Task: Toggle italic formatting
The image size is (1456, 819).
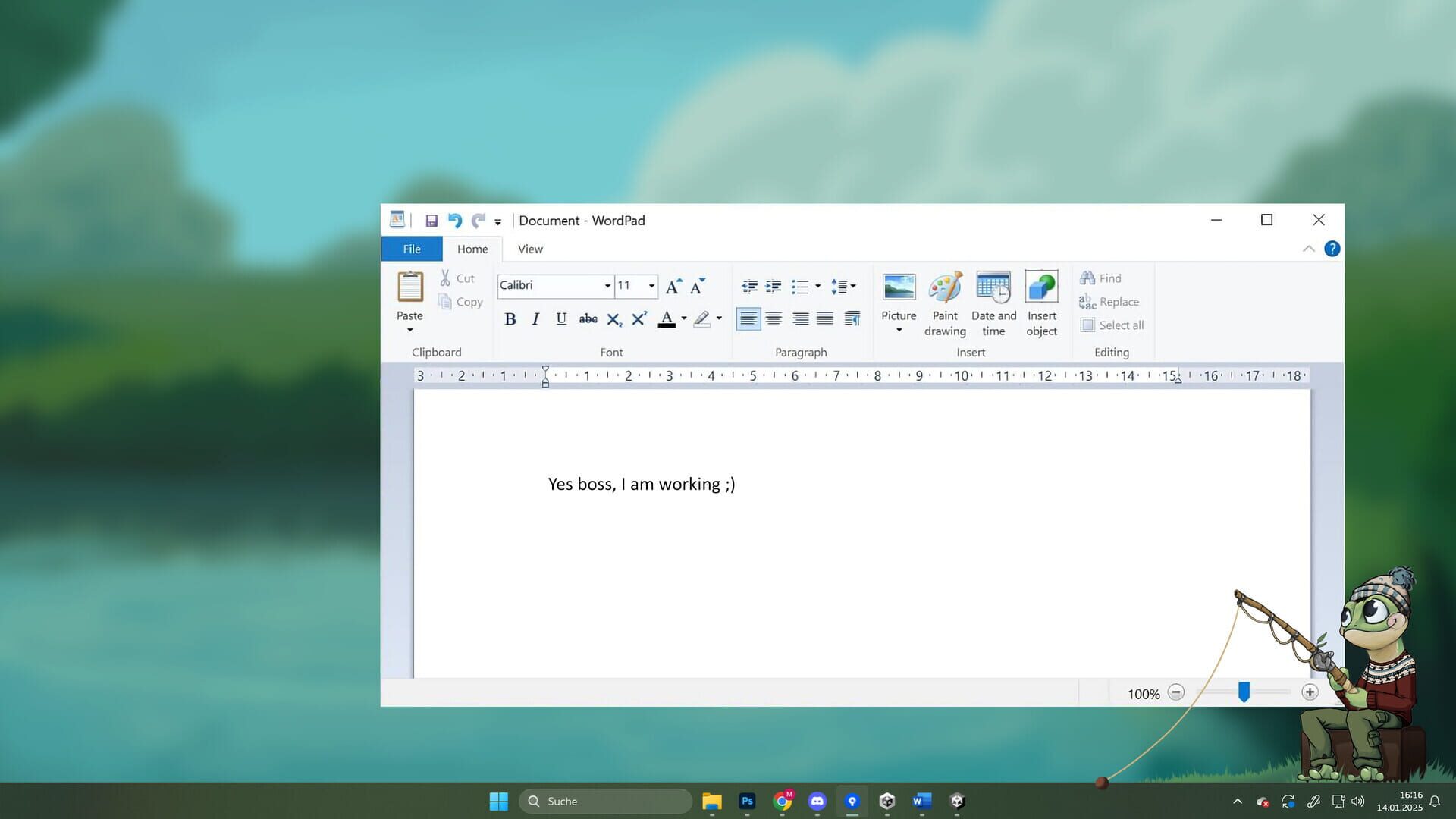Action: (x=535, y=318)
